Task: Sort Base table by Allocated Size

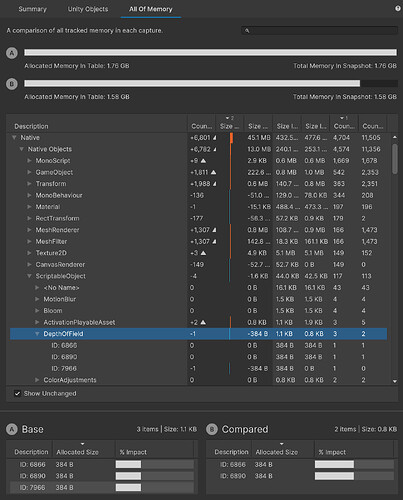Action: [x=77, y=452]
